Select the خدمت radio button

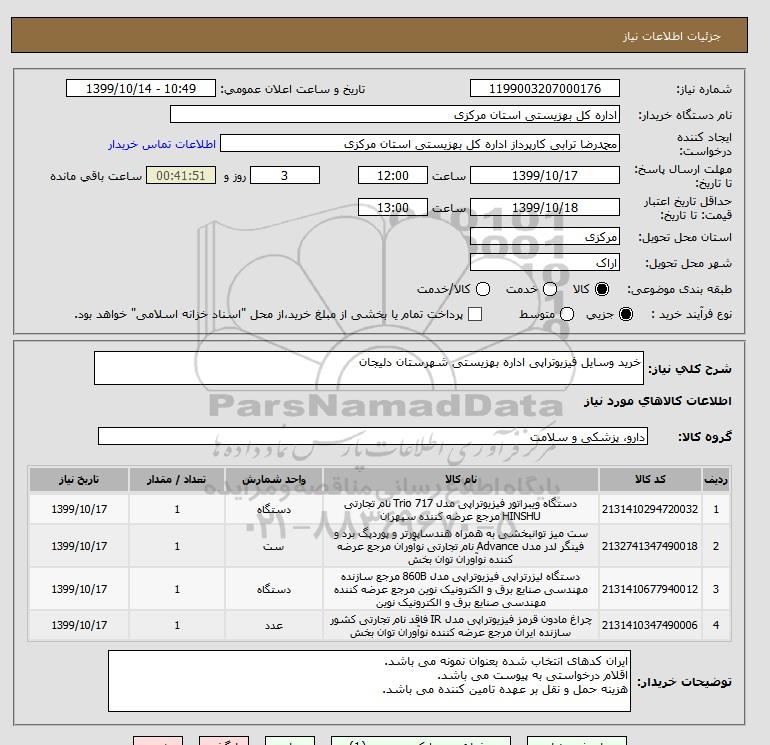pyautogui.click(x=550, y=289)
